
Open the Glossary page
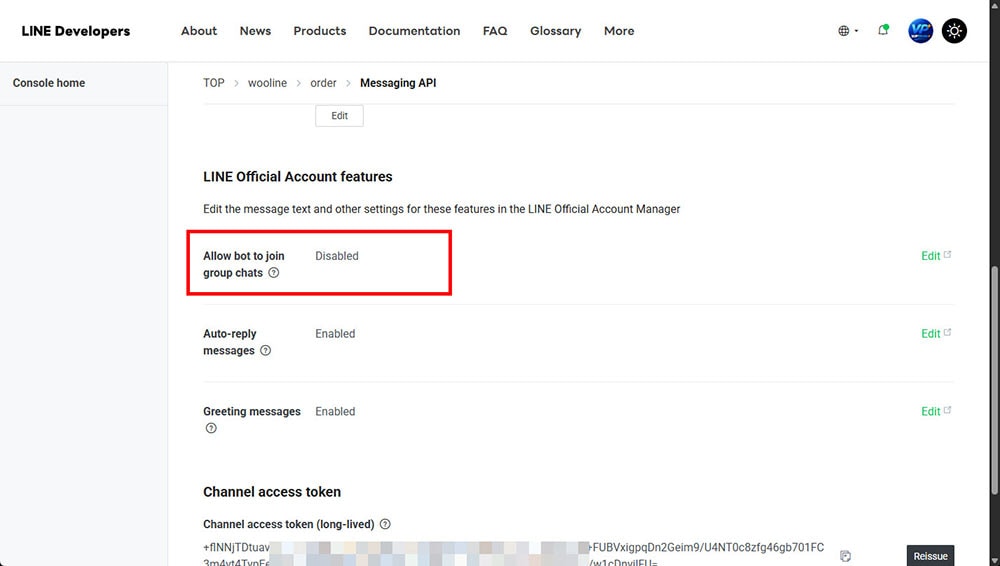tap(555, 31)
